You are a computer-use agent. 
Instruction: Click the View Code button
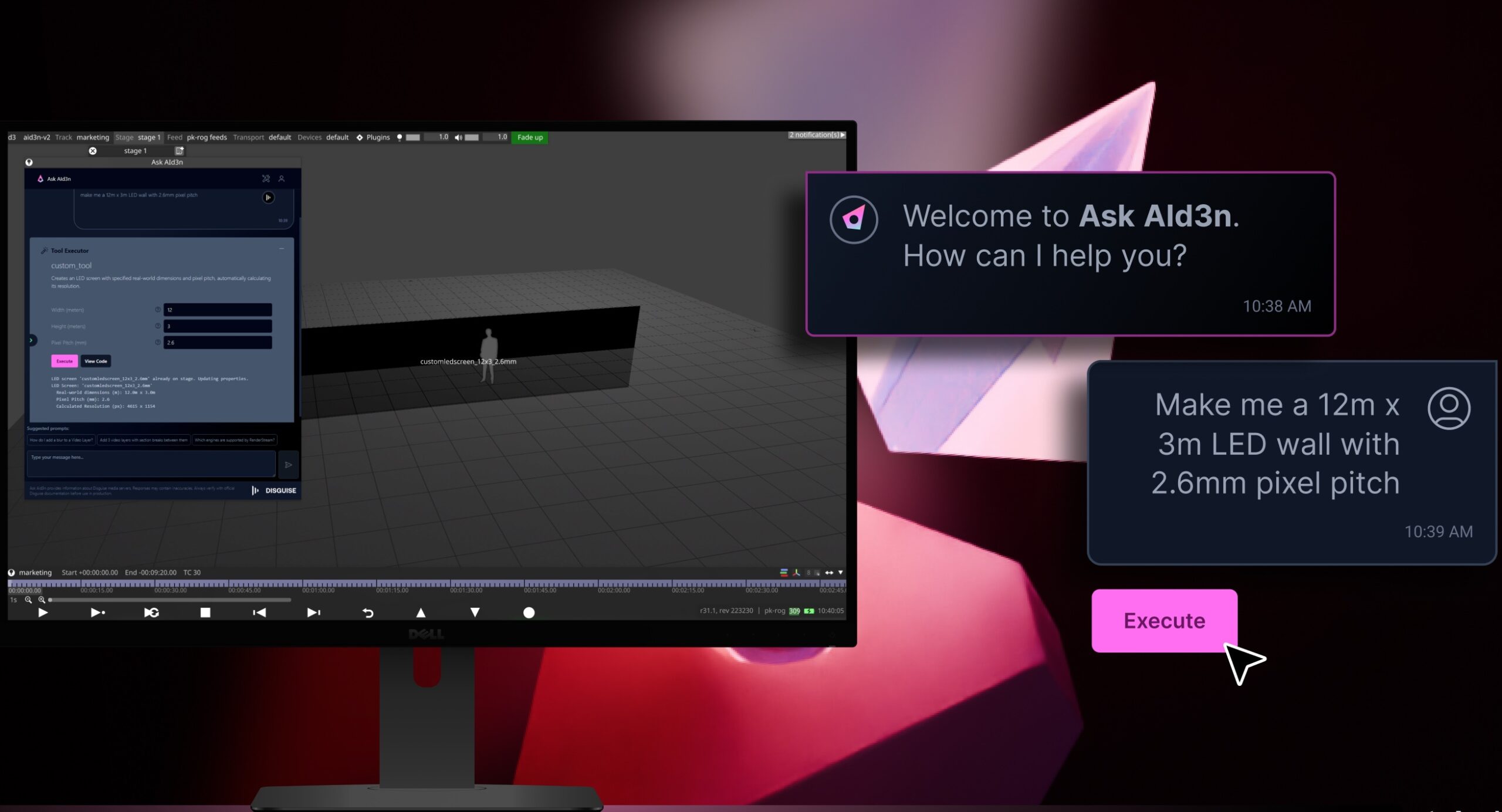click(x=96, y=361)
